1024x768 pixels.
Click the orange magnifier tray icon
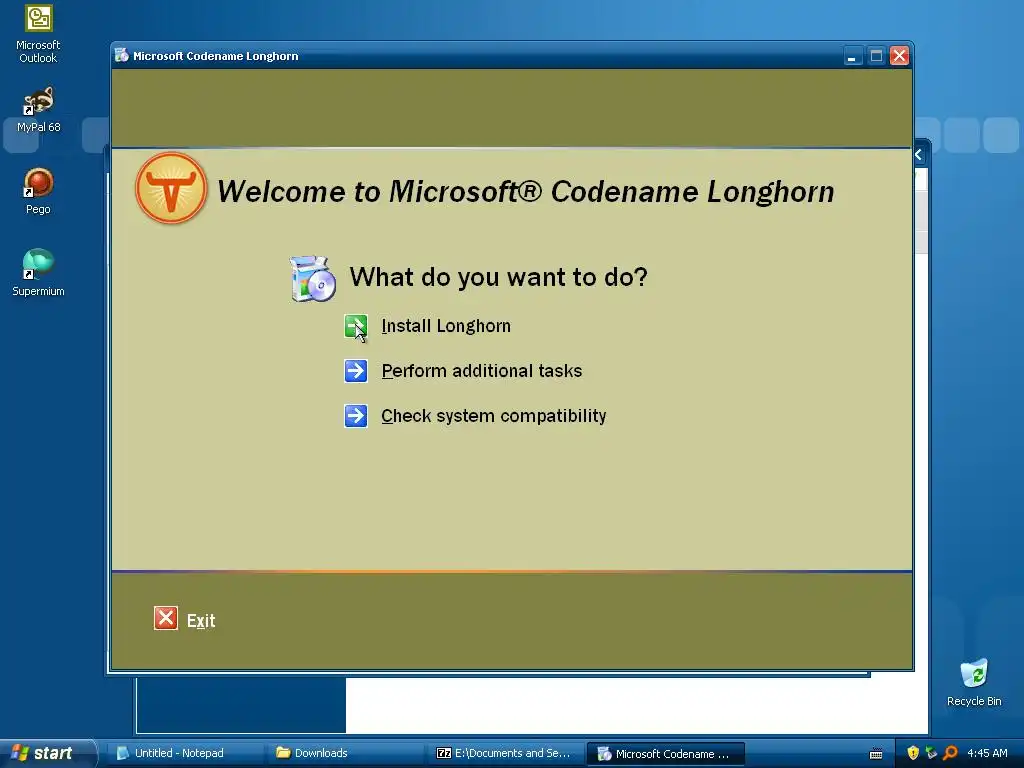click(950, 753)
